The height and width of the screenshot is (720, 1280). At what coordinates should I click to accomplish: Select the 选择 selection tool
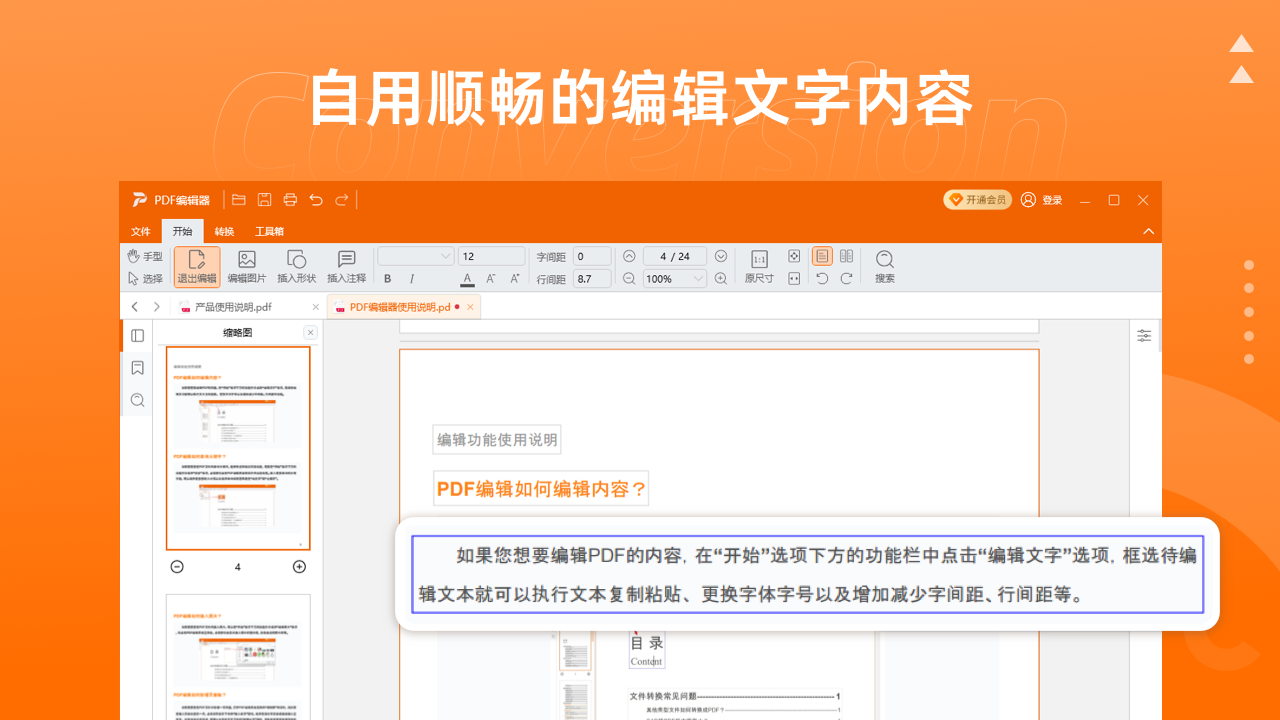(147, 278)
